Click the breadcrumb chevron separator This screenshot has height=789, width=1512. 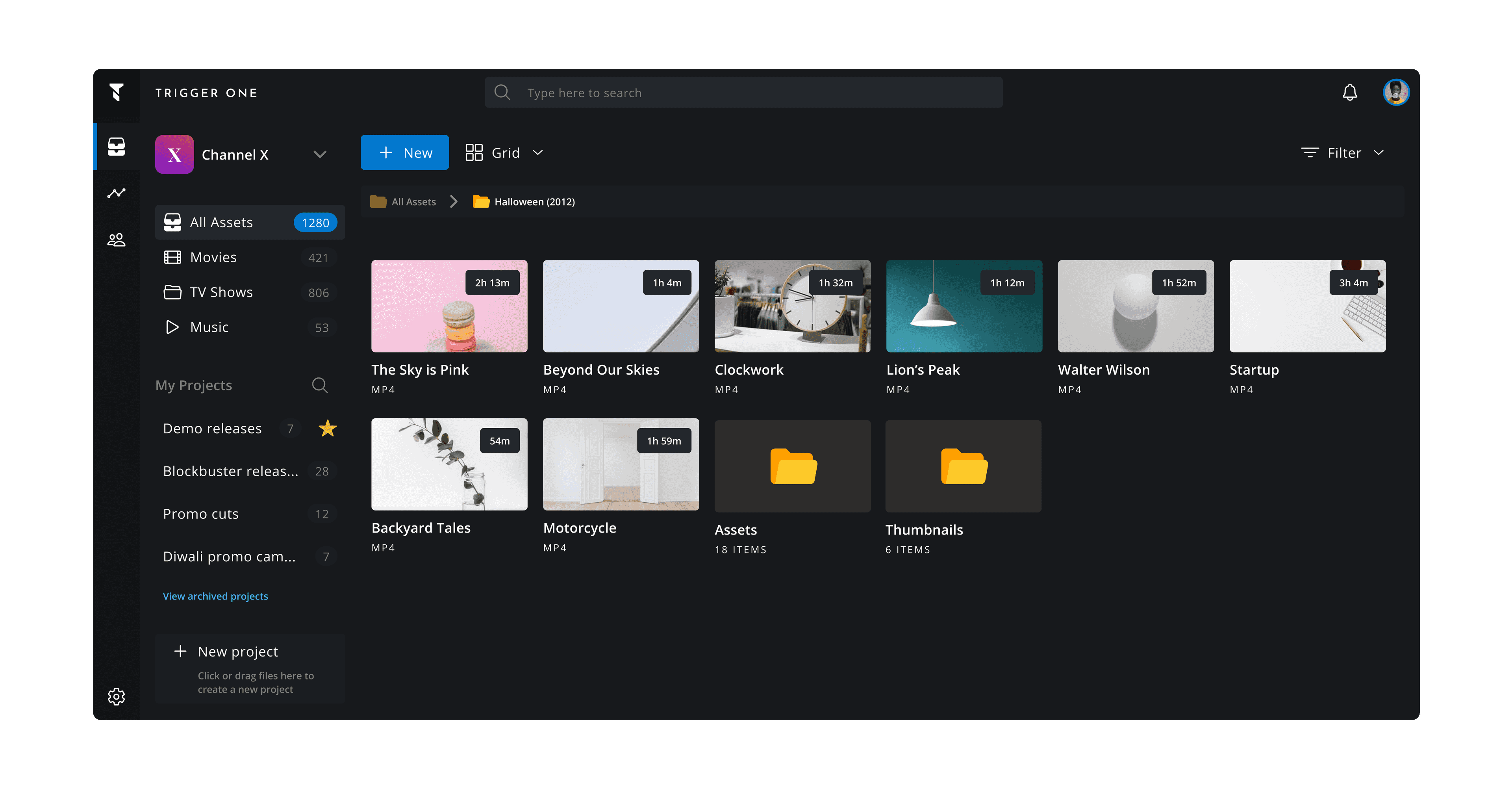453,201
